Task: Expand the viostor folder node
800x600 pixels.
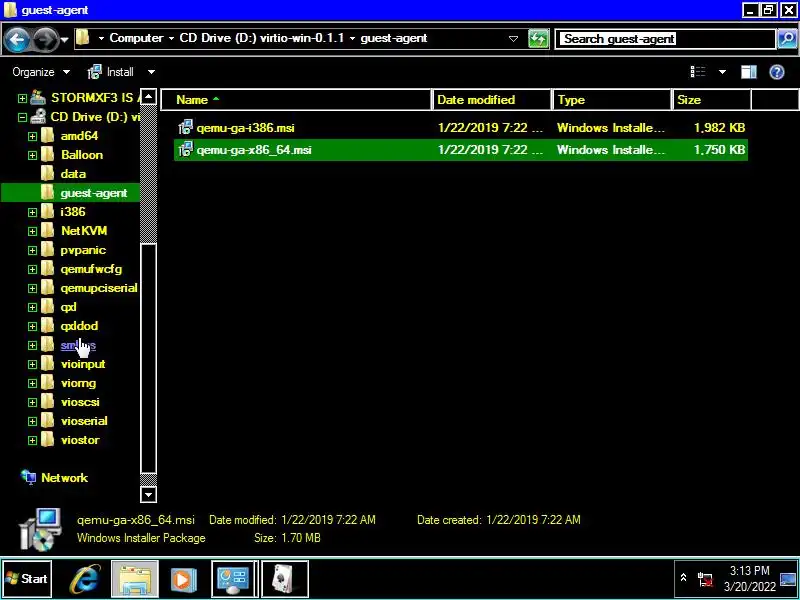Action: coord(32,440)
